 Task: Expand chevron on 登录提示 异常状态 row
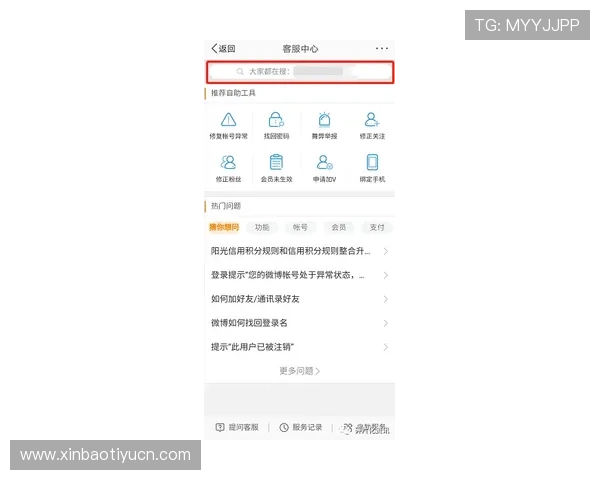coord(386,275)
